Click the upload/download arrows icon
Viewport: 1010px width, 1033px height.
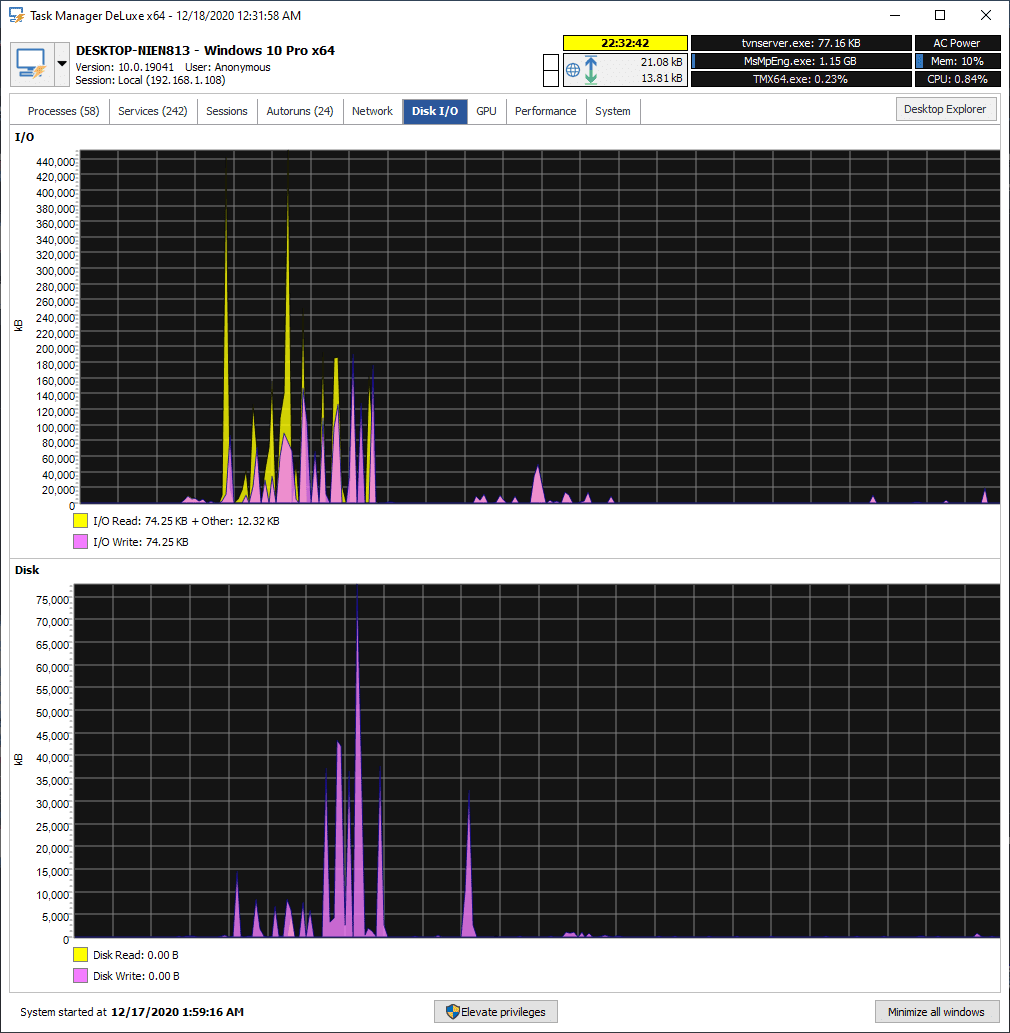point(591,70)
